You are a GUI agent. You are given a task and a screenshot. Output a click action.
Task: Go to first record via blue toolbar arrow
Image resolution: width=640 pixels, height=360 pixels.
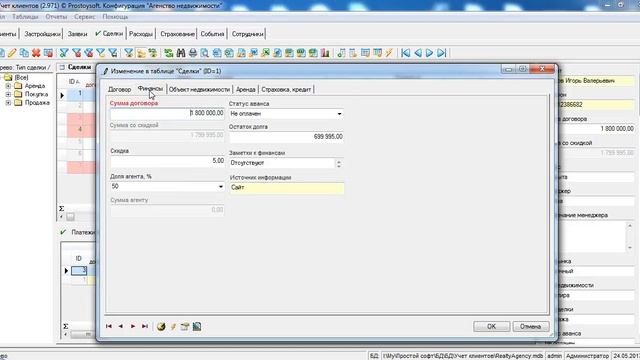[x=405, y=53]
